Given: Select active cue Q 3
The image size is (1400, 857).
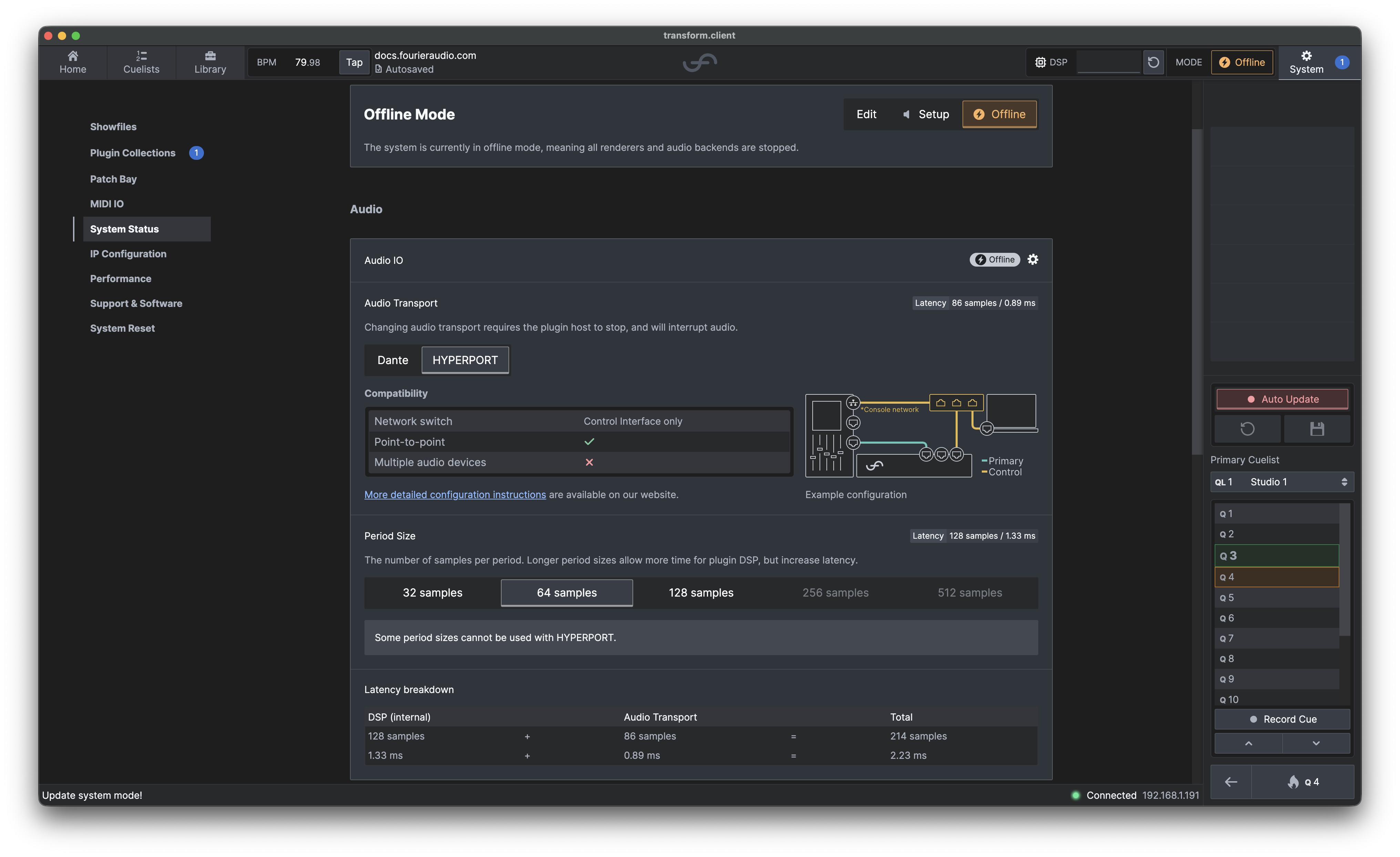Looking at the screenshot, I should (x=1276, y=556).
